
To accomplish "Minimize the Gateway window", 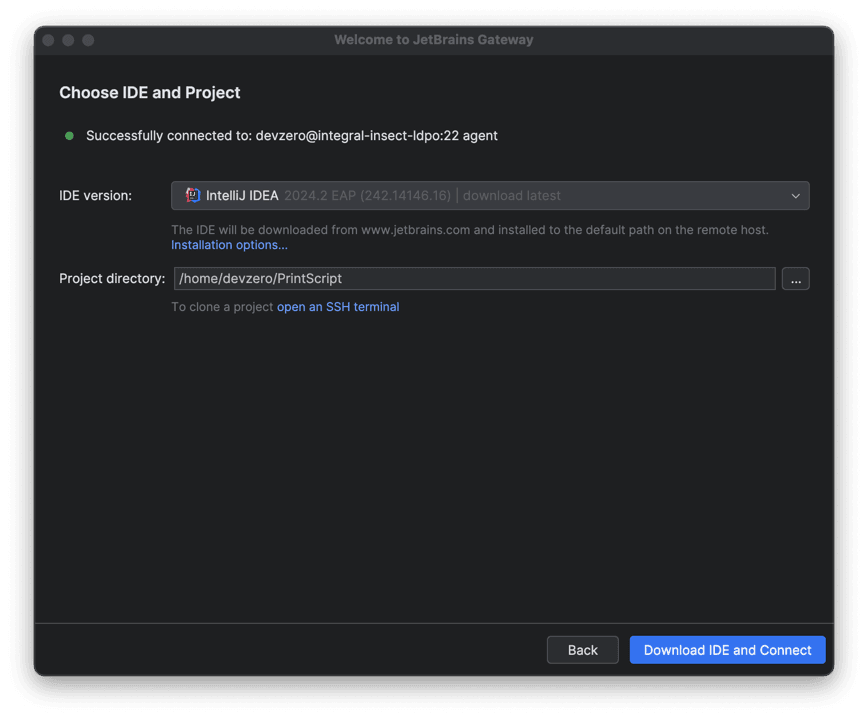I will click(x=68, y=40).
